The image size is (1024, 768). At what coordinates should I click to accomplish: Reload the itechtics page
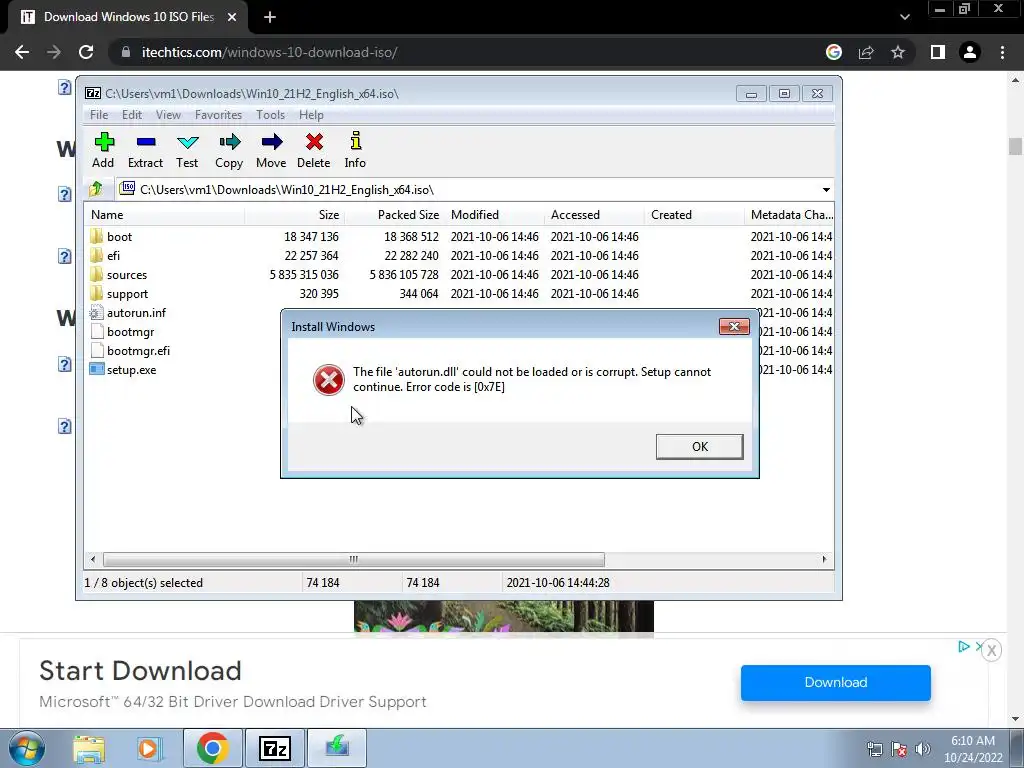(x=86, y=52)
